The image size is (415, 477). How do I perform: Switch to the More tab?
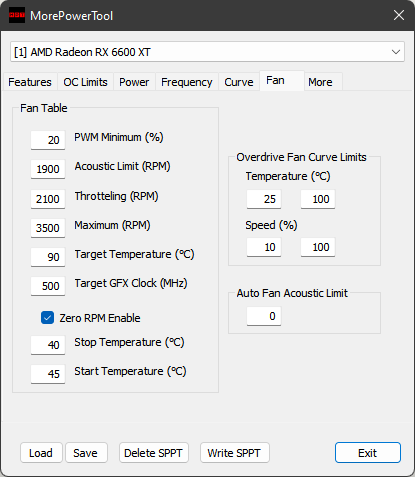(x=320, y=82)
